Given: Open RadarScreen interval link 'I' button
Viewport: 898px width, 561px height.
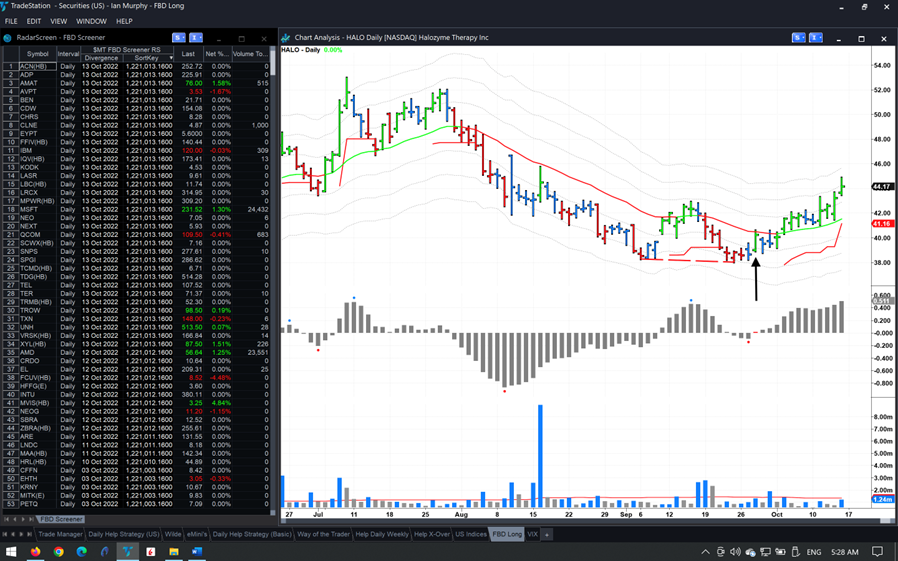Looking at the screenshot, I should [x=196, y=38].
